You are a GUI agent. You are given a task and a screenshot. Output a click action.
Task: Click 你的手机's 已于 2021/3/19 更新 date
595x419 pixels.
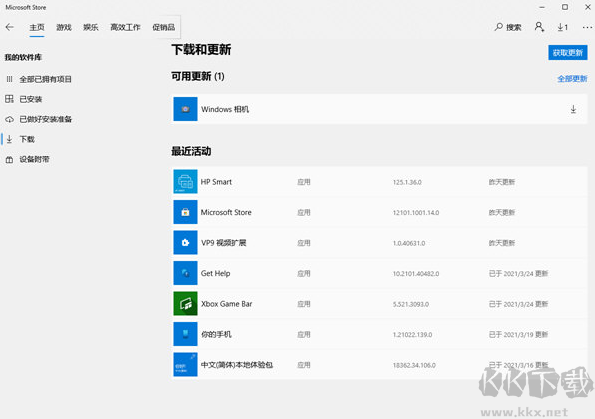click(518, 335)
